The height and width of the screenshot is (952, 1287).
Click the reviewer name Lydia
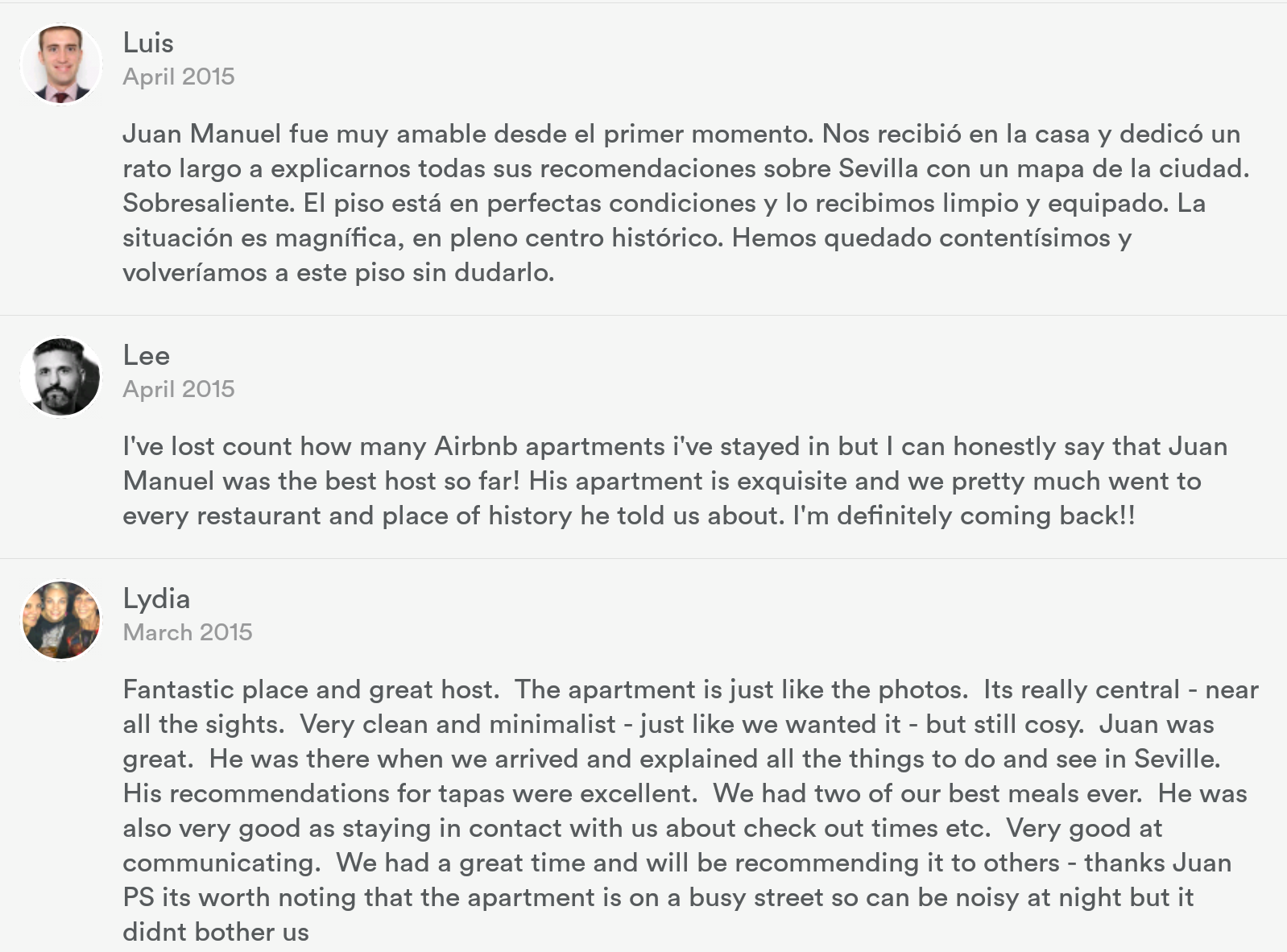point(156,598)
